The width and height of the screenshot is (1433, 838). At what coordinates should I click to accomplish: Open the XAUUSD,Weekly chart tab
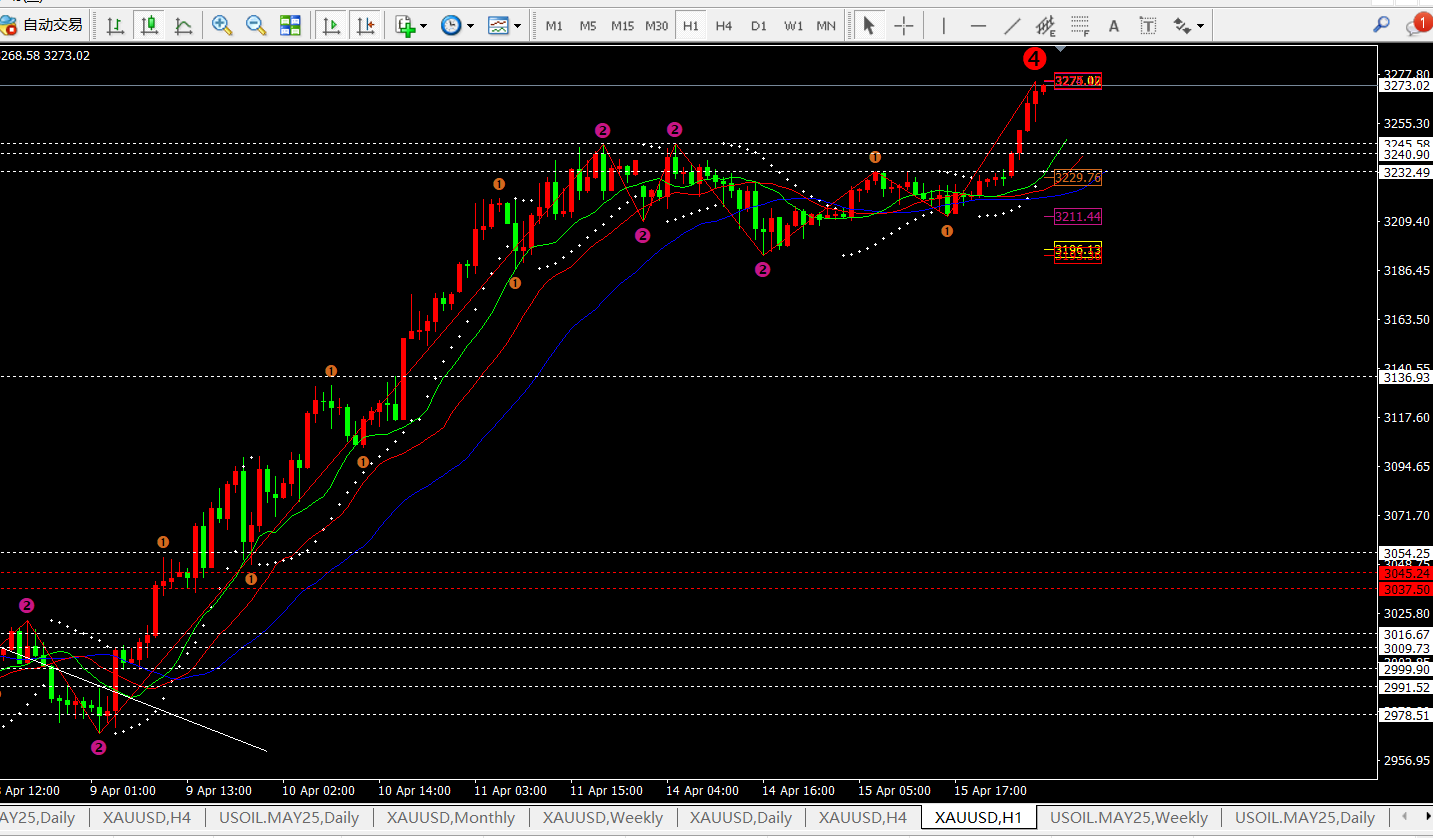click(602, 817)
